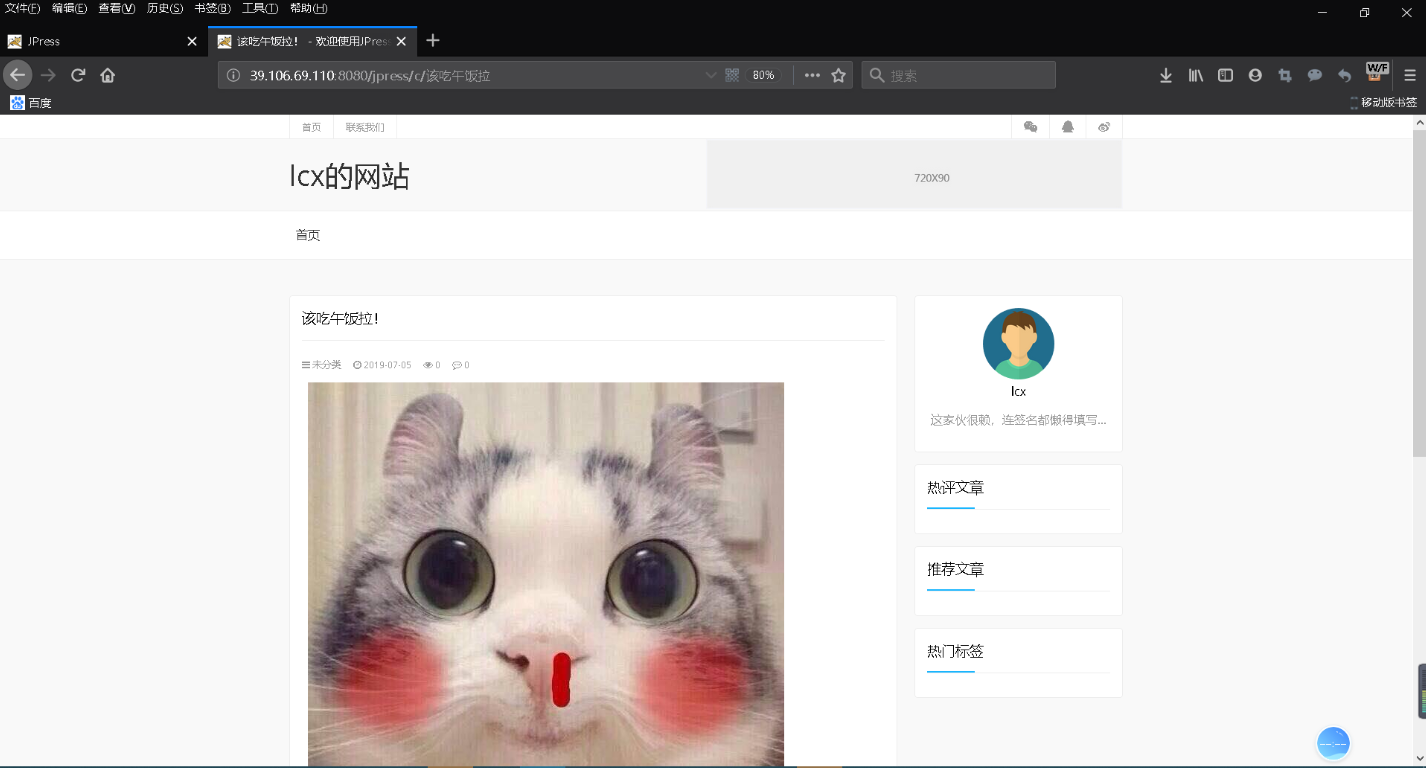Open 移动版书签 mobile bookmarks folder
This screenshot has height=768, width=1426.
click(x=1384, y=102)
